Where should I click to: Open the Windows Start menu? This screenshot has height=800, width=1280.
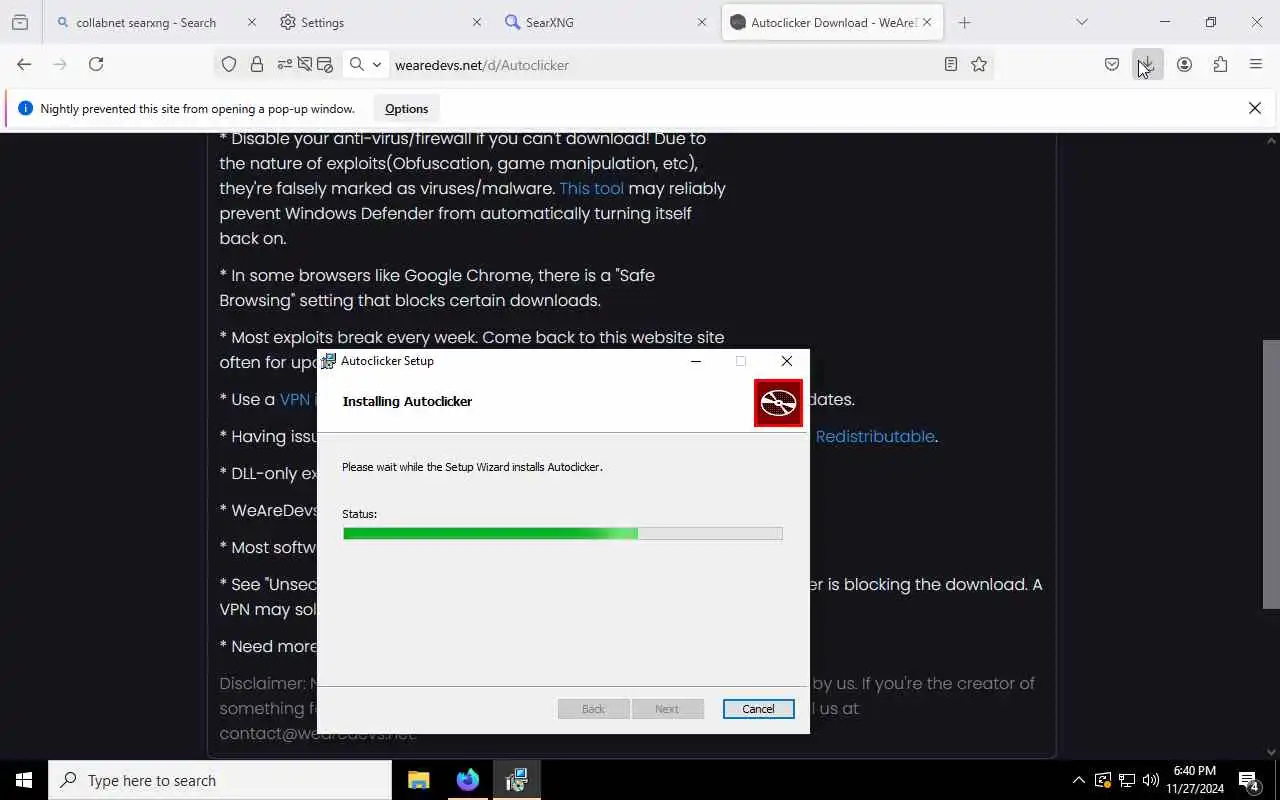tap(24, 780)
